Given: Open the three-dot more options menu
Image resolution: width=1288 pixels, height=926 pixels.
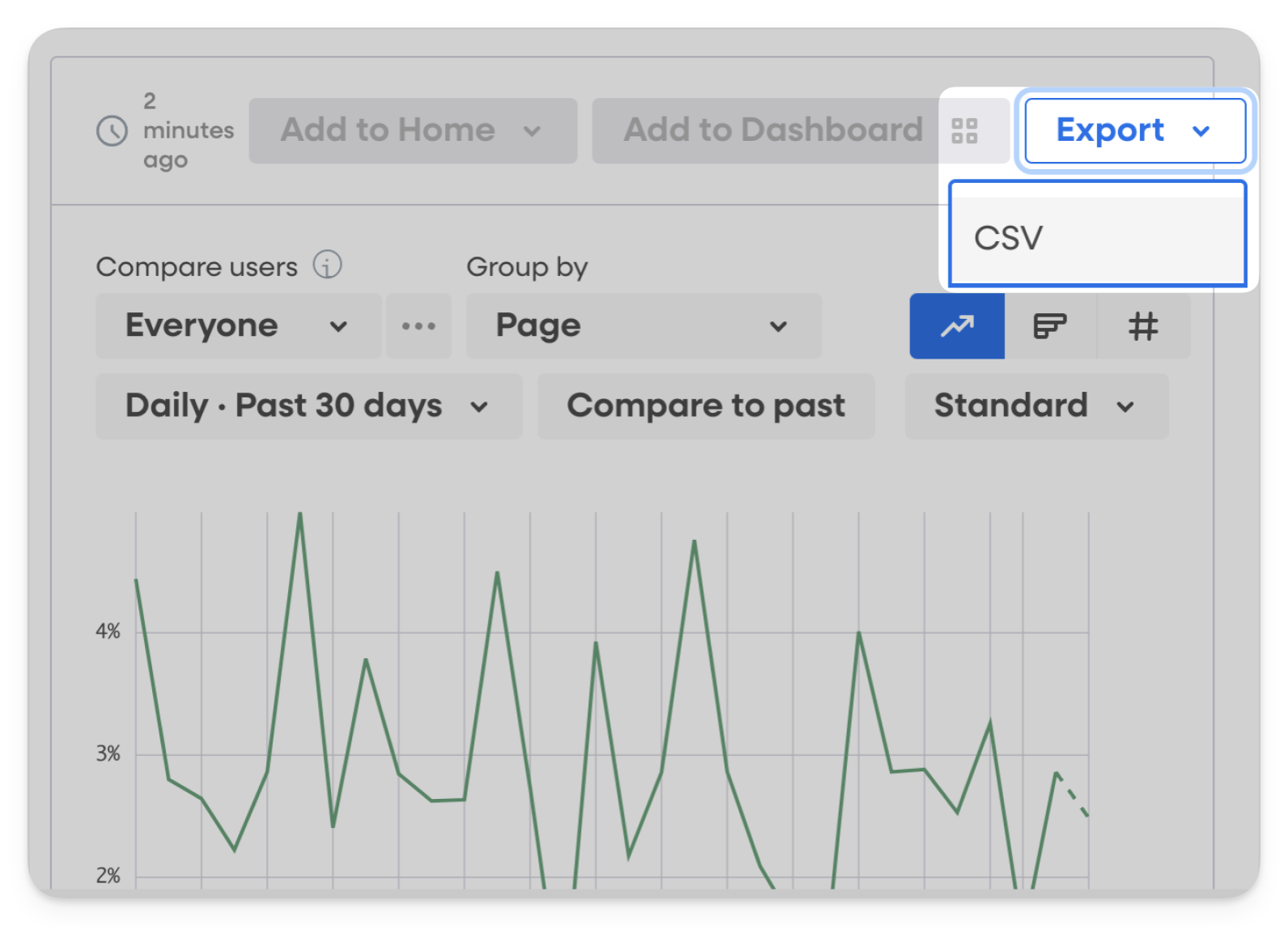Looking at the screenshot, I should point(418,326).
